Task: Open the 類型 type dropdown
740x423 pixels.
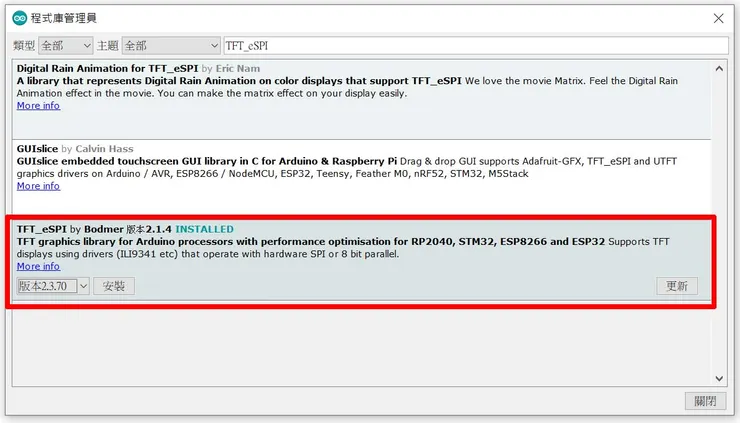Action: coord(66,46)
